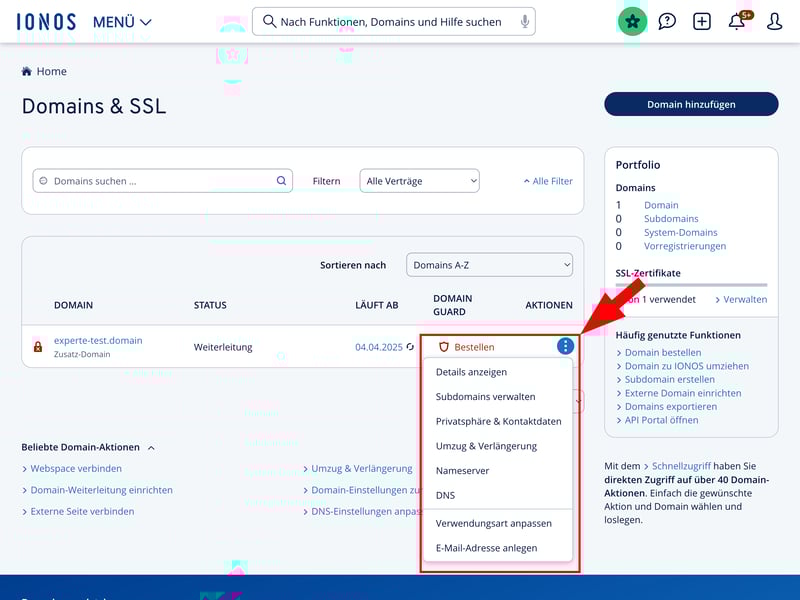Click the green star icon in header
The image size is (800, 600).
[x=632, y=21]
